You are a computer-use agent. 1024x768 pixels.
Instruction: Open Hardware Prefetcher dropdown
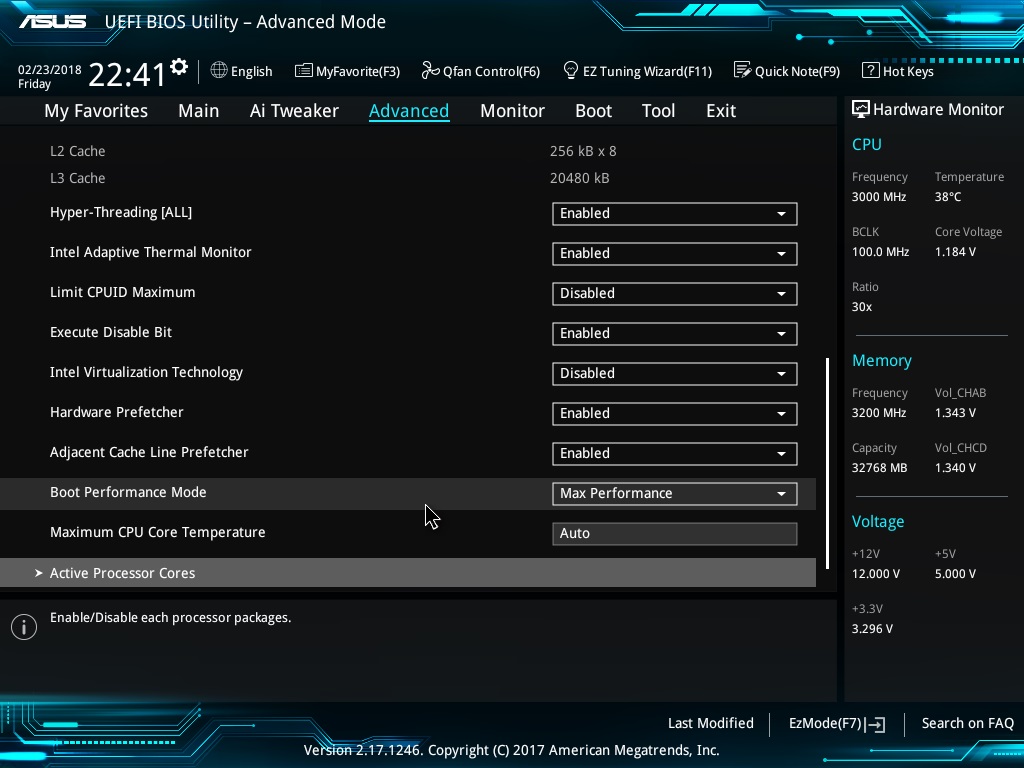coord(674,413)
